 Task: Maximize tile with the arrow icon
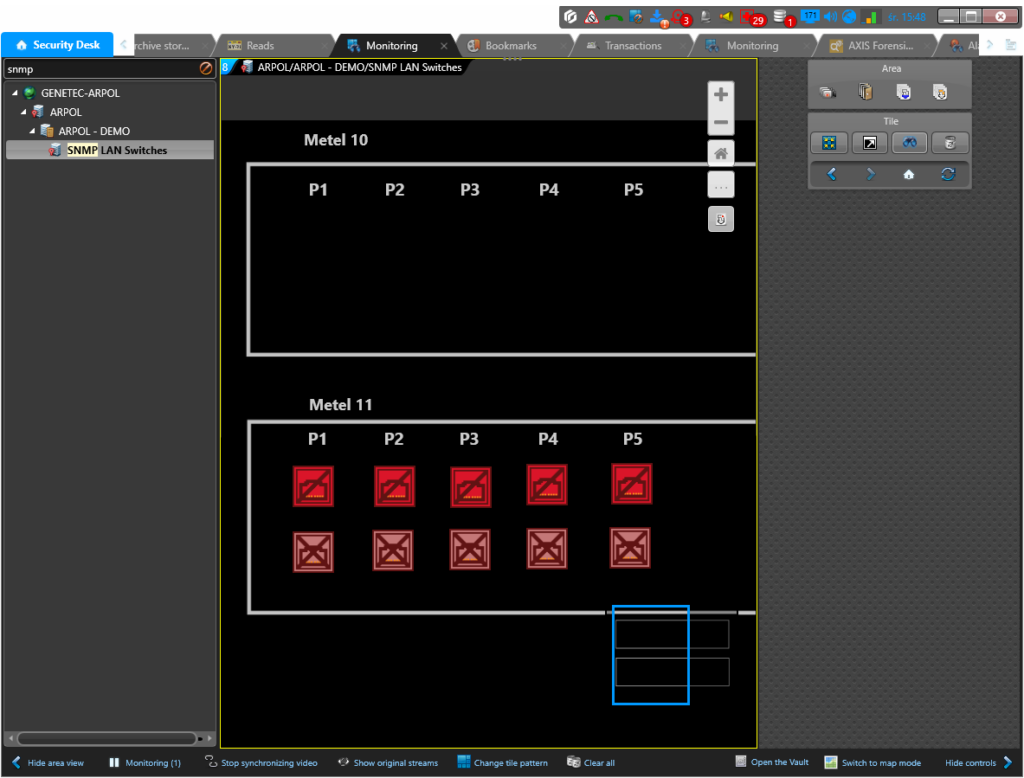[869, 143]
